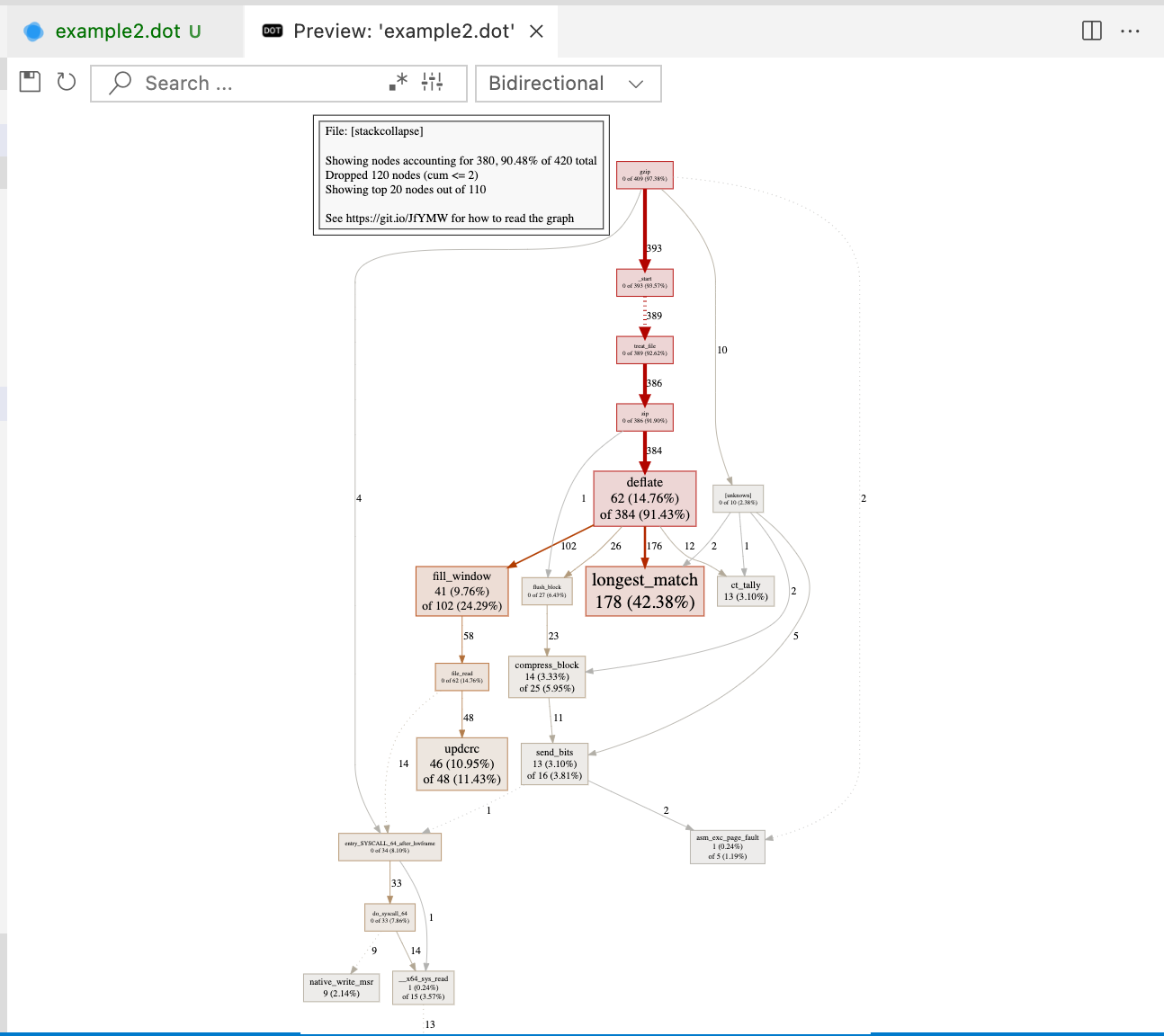Viewport: 1164px width, 1036px height.
Task: Click 'Dropped 120 nodes' legend line
Action: (402, 175)
